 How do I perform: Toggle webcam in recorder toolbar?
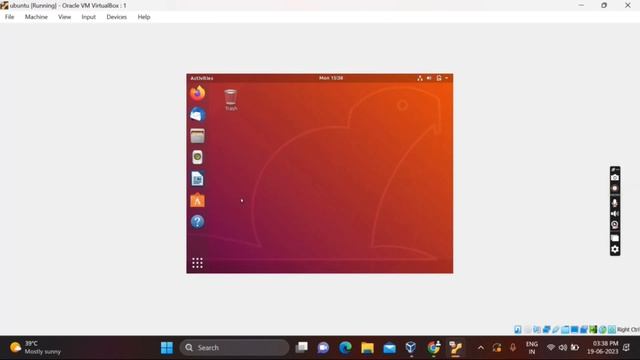[615, 224]
